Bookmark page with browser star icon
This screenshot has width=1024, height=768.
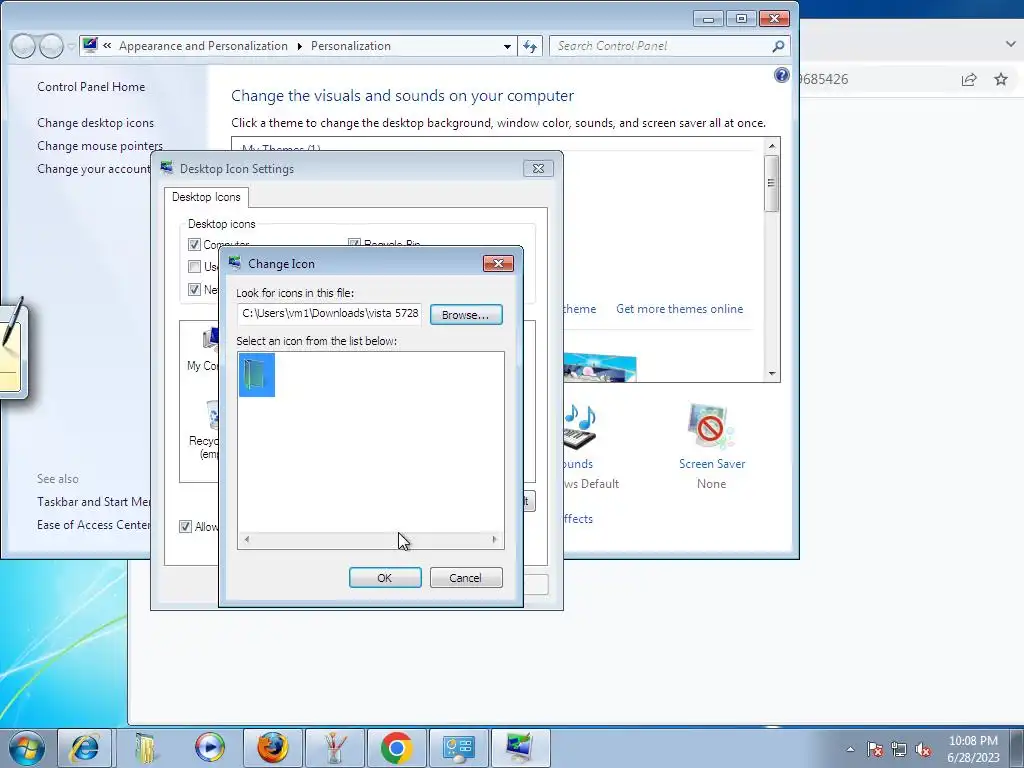coord(1000,80)
